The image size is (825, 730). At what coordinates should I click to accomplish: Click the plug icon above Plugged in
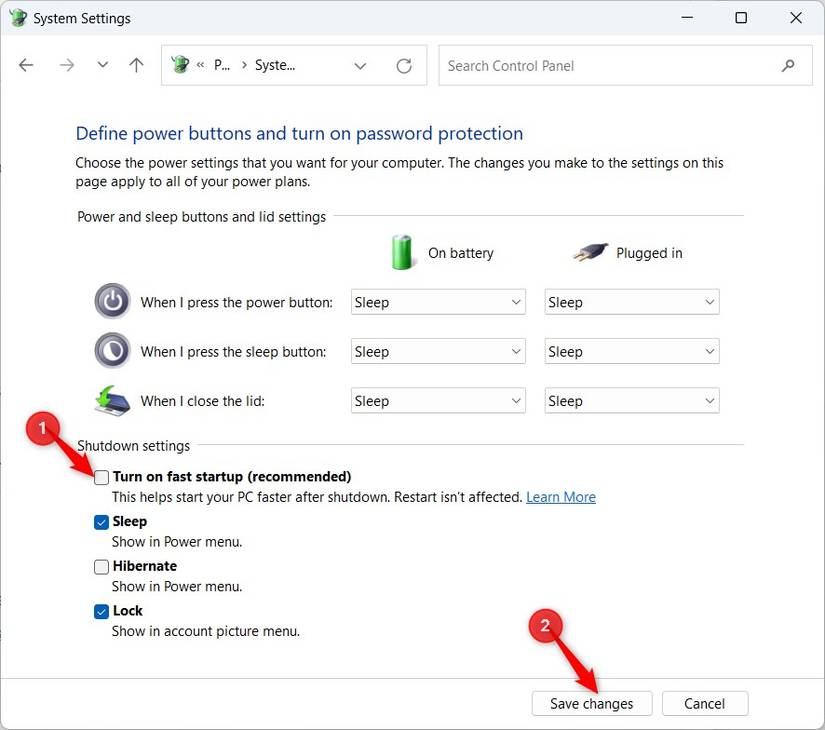[589, 252]
